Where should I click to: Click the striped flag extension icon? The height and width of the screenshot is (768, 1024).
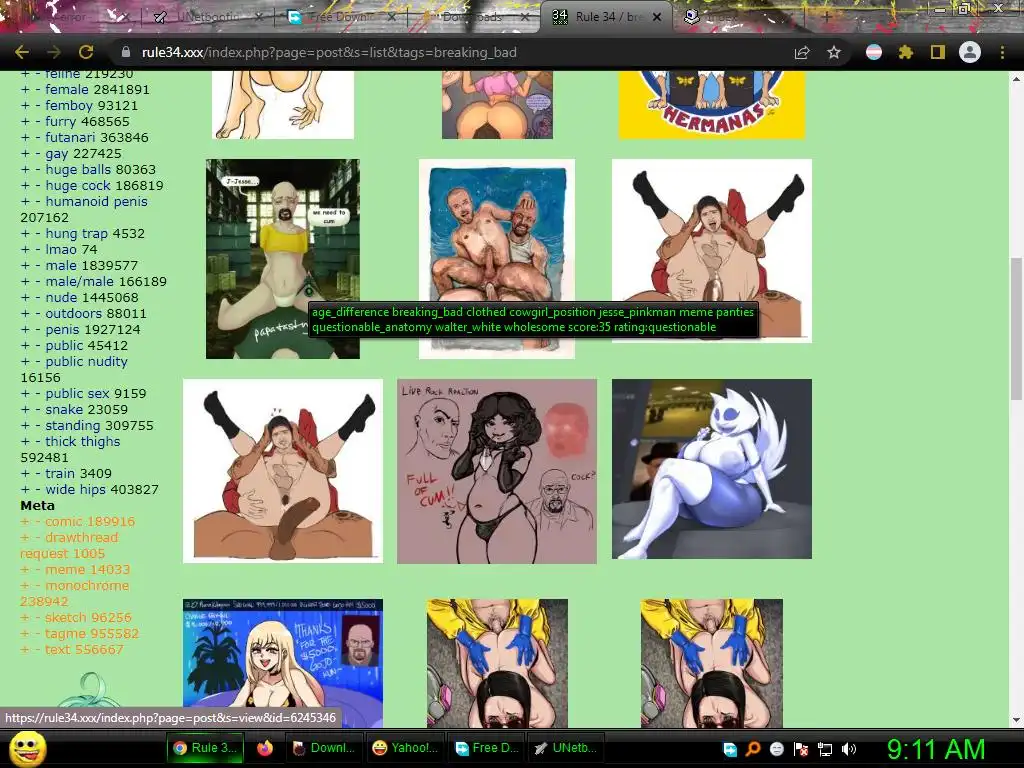tap(874, 52)
